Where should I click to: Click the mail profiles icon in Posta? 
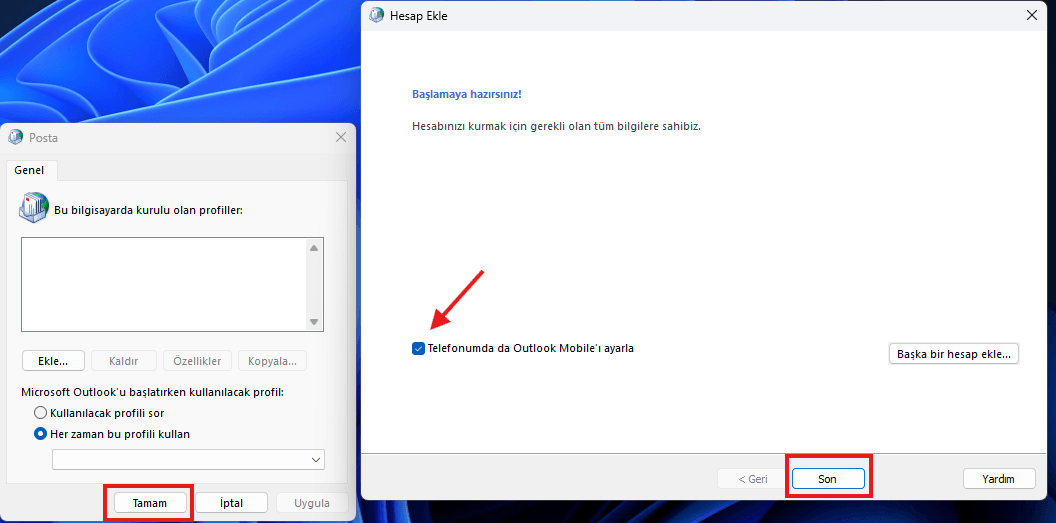(34, 207)
